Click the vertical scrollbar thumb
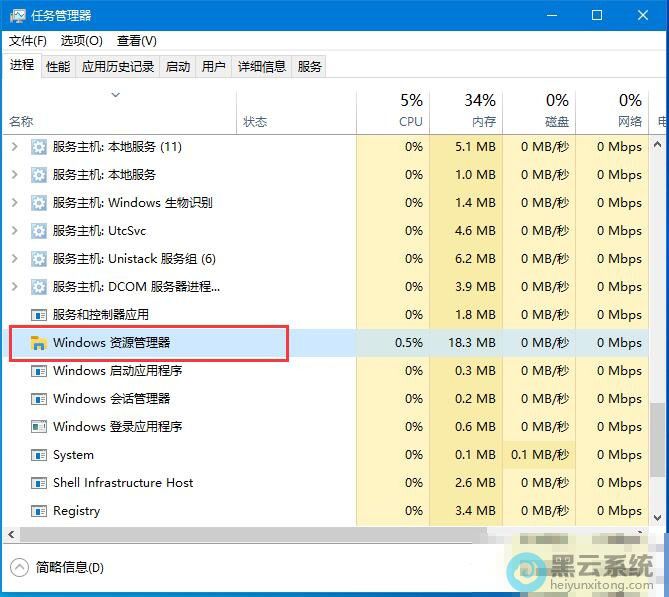This screenshot has height=597, width=669. click(657, 440)
